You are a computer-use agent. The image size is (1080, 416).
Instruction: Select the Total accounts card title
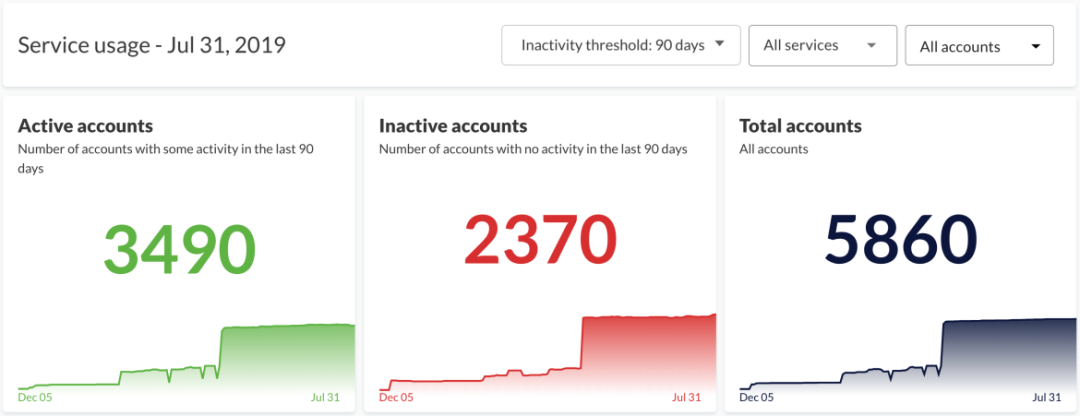coord(800,126)
